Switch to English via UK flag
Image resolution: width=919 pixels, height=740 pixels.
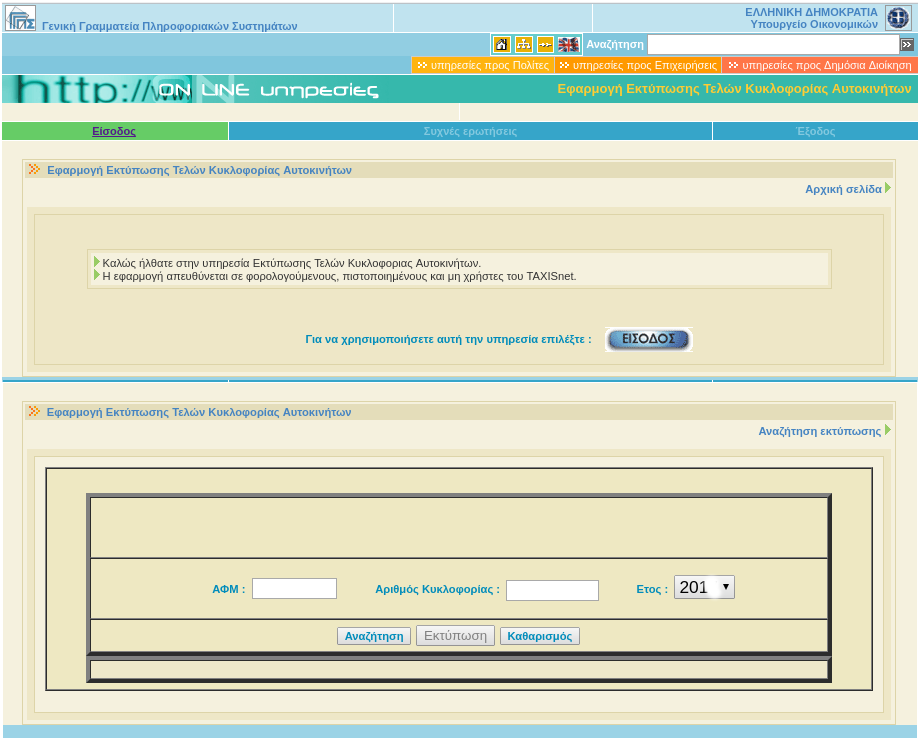pos(569,45)
